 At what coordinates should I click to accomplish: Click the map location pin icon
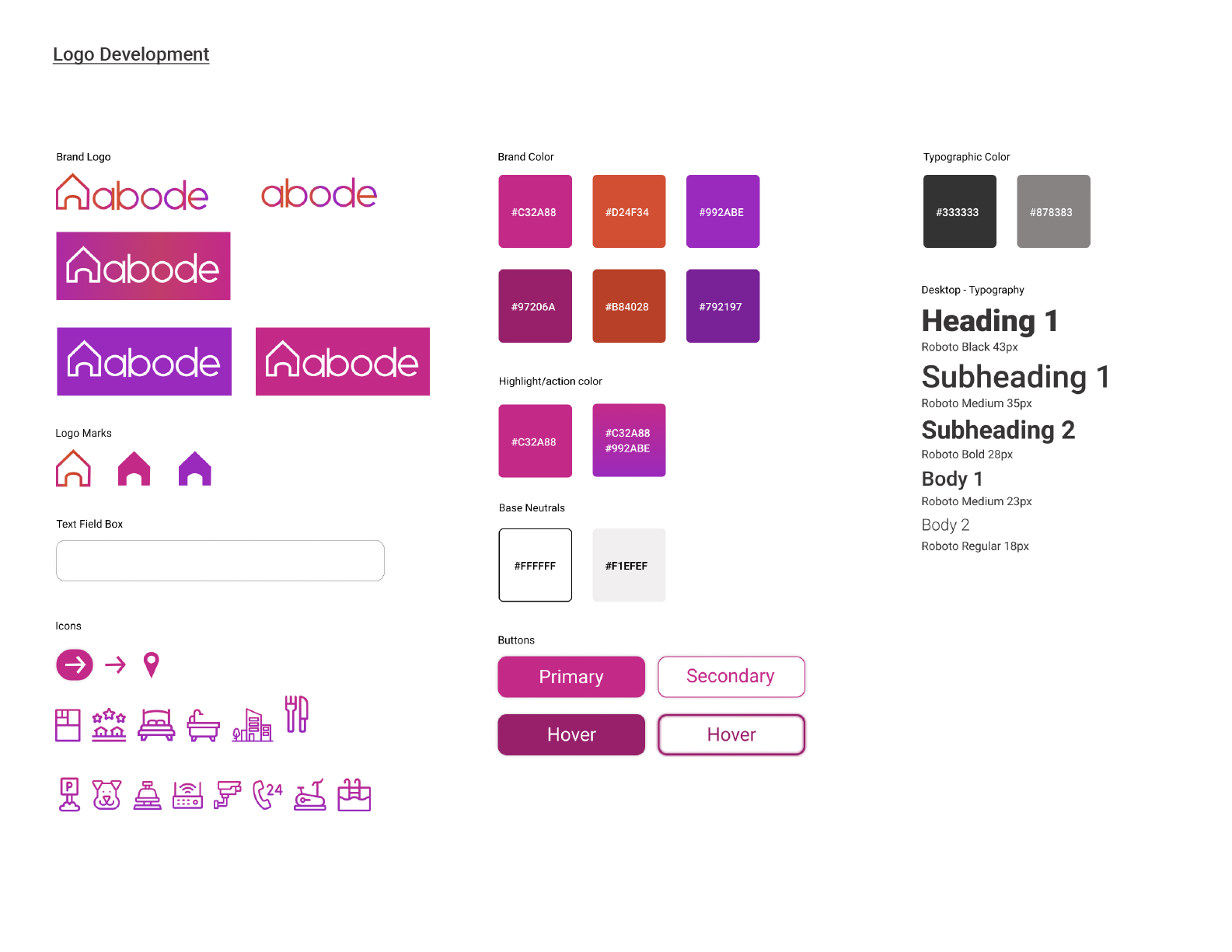click(152, 664)
